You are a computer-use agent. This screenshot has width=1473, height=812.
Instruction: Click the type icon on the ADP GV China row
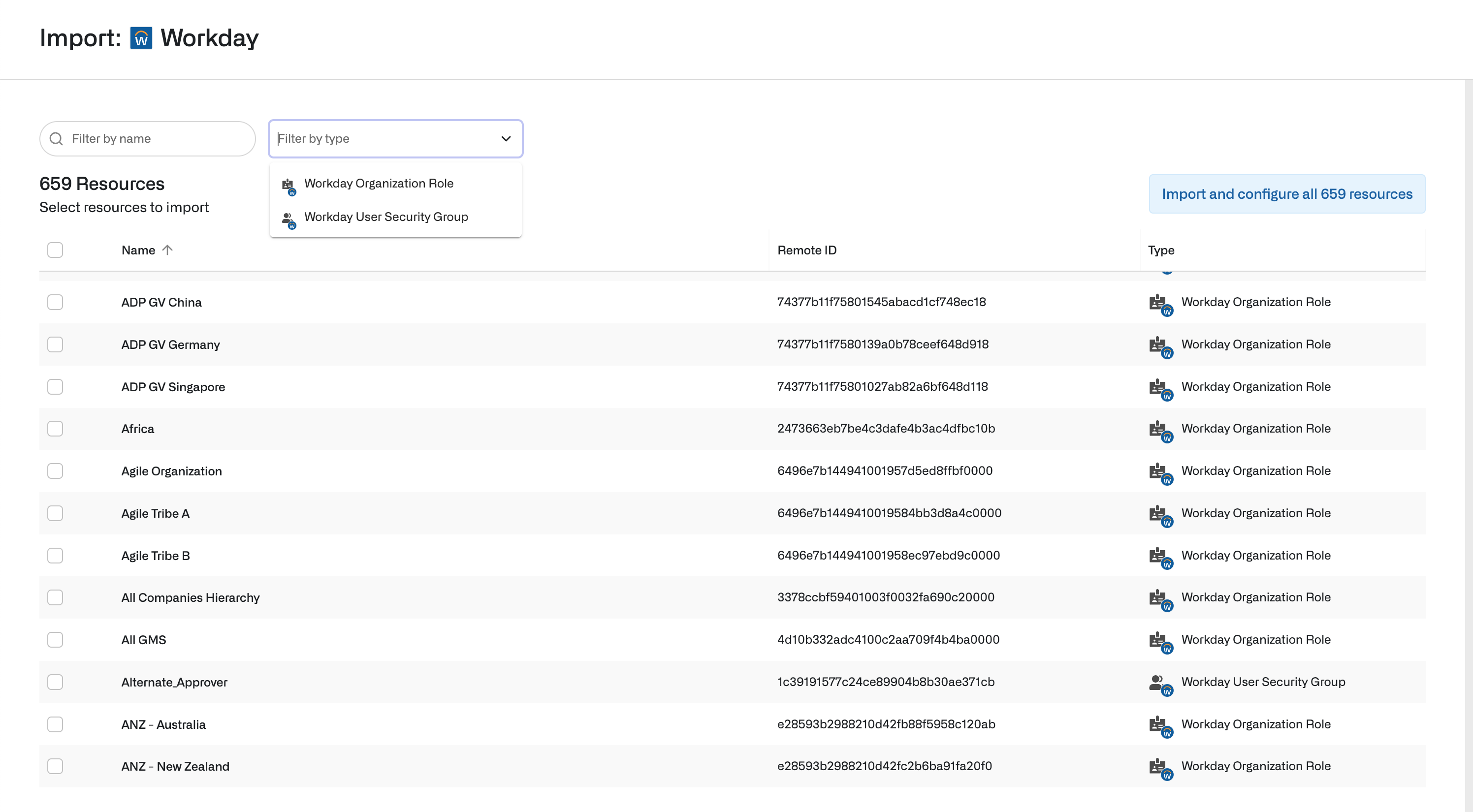pyautogui.click(x=1160, y=304)
